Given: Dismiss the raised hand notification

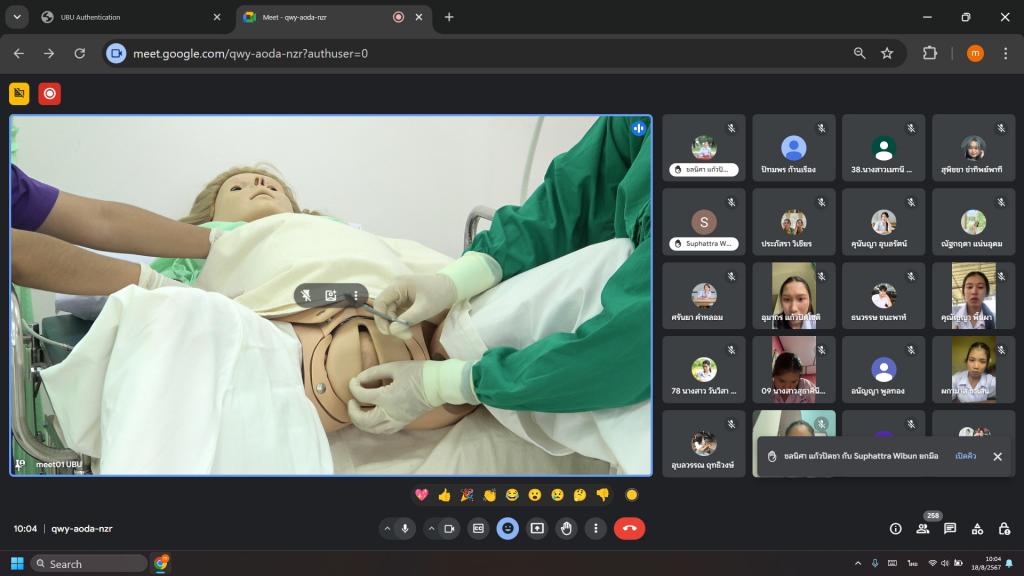Looking at the screenshot, I should tap(997, 456).
